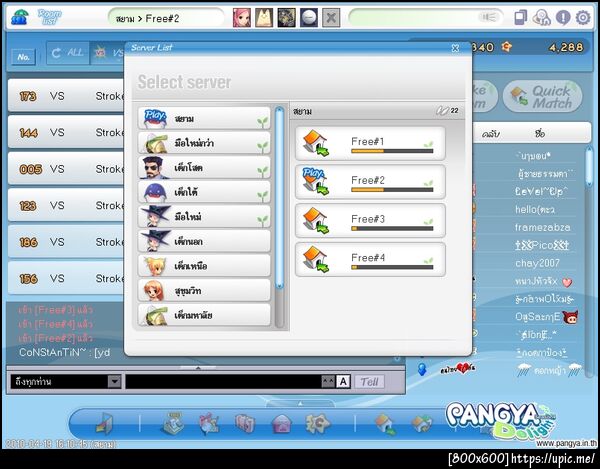This screenshot has height=469, width=600.
Task: Select player chay2007 in user list
Action: click(x=537, y=263)
